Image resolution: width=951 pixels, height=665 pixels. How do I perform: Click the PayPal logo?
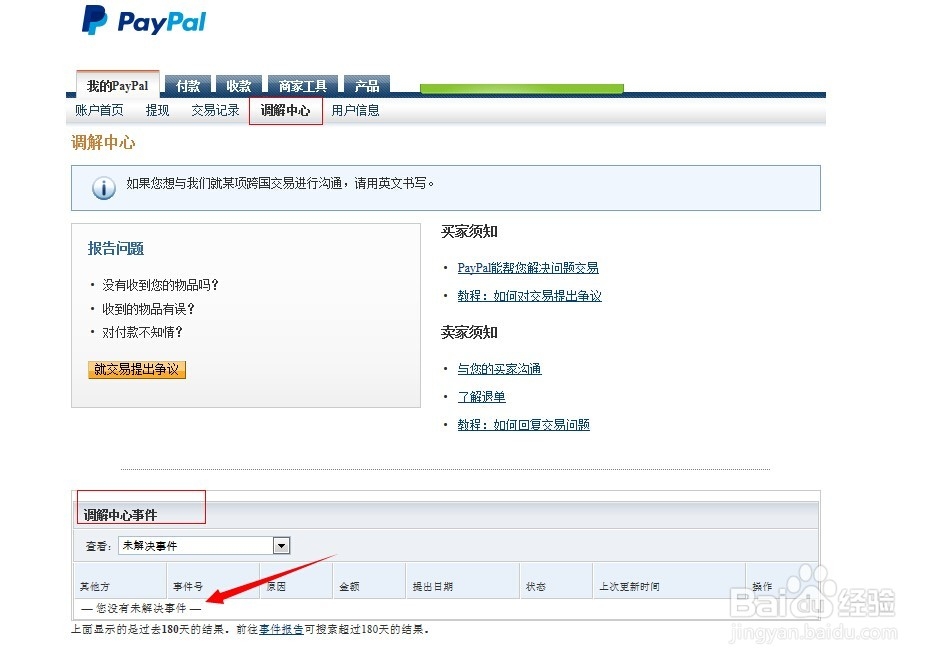click(x=144, y=21)
